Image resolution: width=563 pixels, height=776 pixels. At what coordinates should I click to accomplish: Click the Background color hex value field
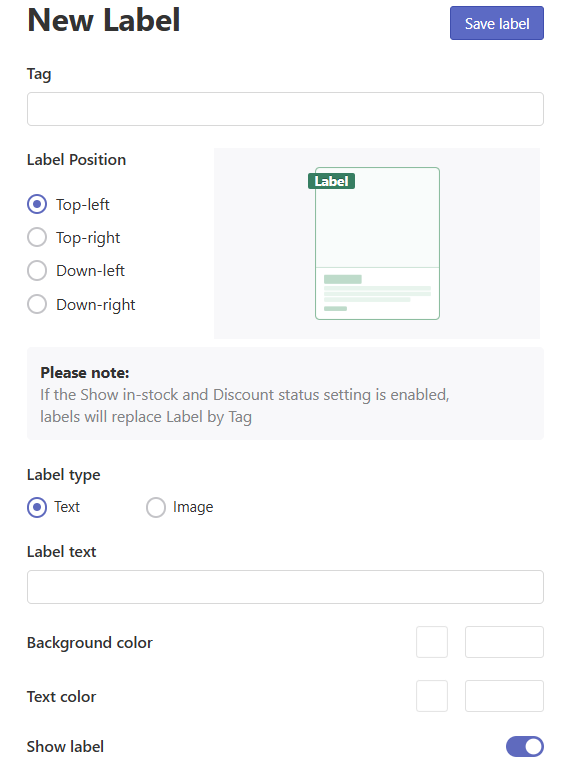[504, 642]
